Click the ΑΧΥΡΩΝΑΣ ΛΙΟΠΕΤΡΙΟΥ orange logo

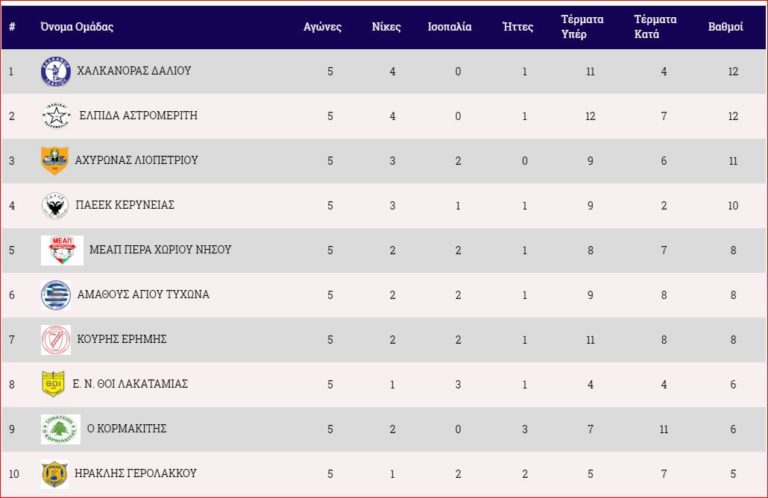point(55,160)
